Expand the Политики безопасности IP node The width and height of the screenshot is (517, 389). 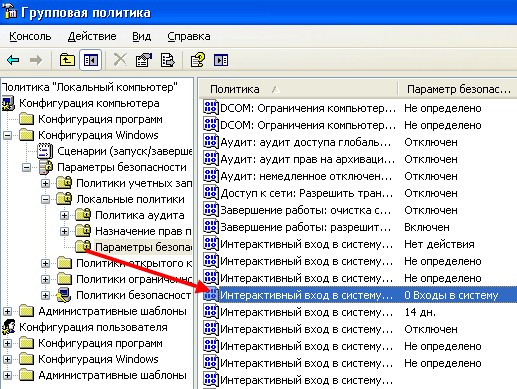point(45,295)
